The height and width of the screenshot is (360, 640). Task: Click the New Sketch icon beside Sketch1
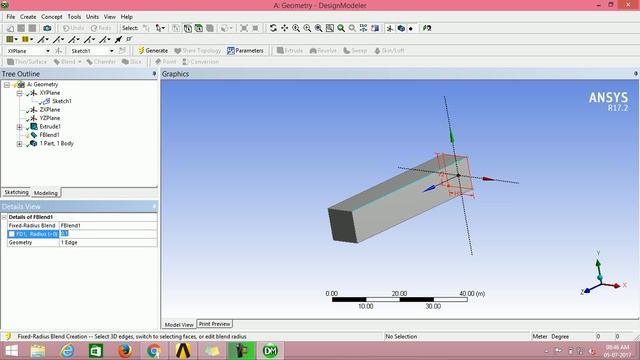122,51
